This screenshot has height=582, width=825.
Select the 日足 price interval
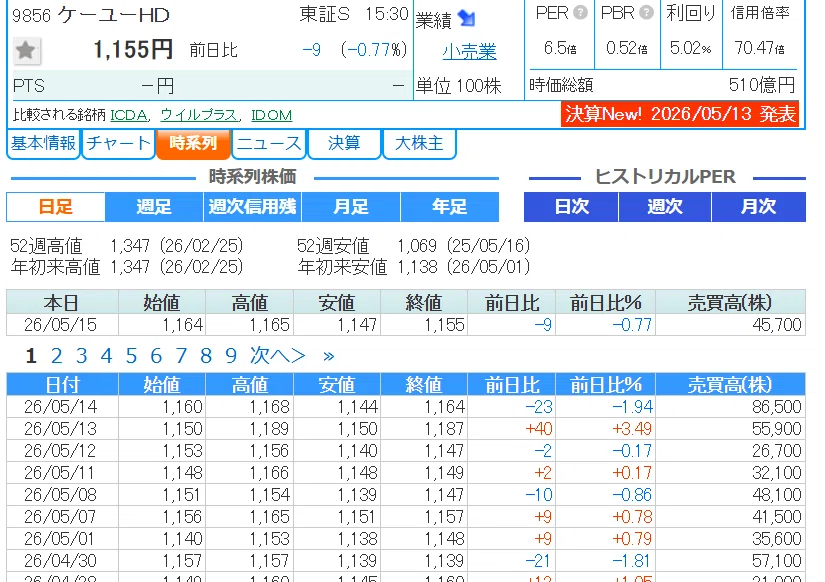(x=56, y=207)
